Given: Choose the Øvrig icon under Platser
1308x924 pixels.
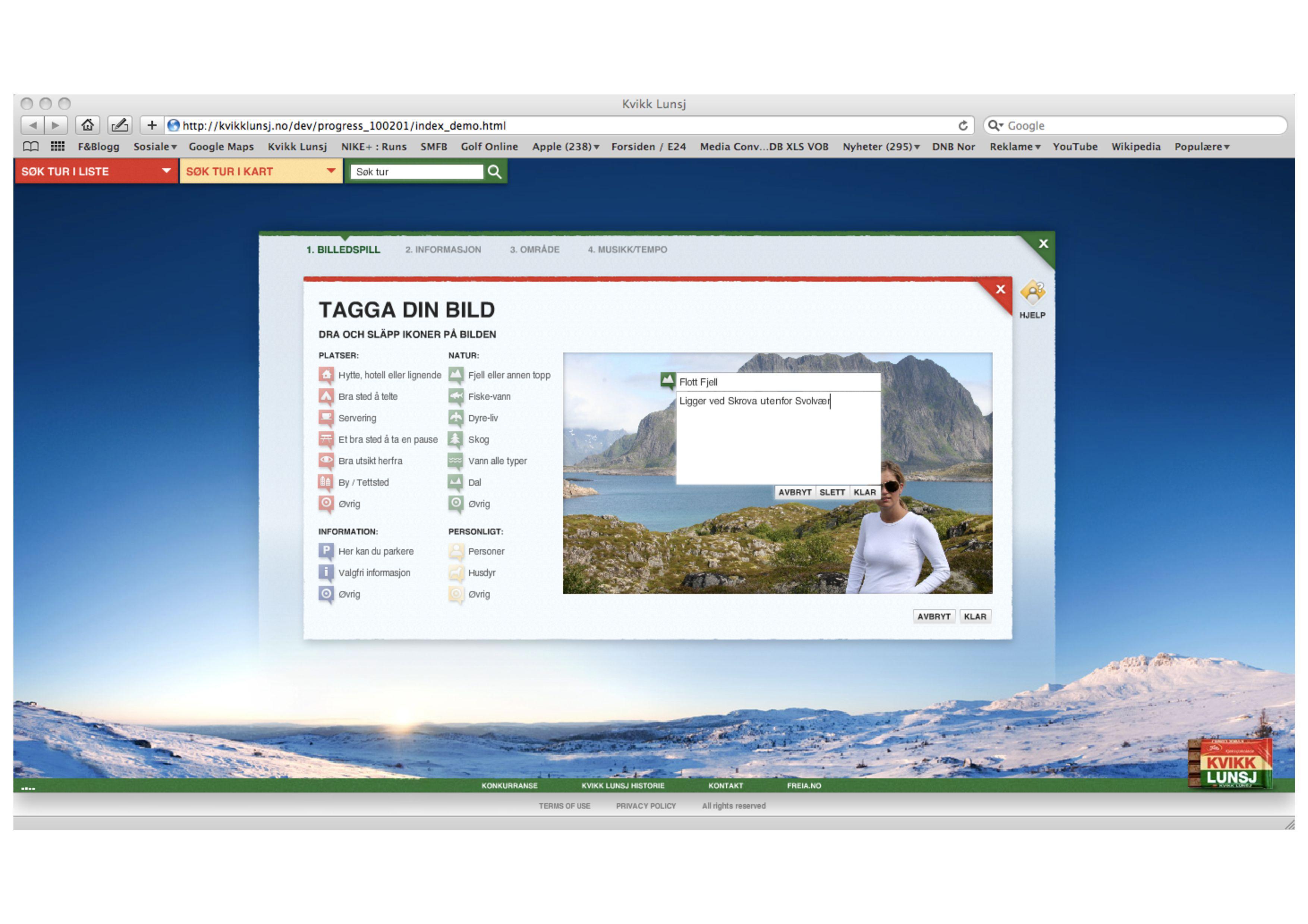Looking at the screenshot, I should pos(326,504).
